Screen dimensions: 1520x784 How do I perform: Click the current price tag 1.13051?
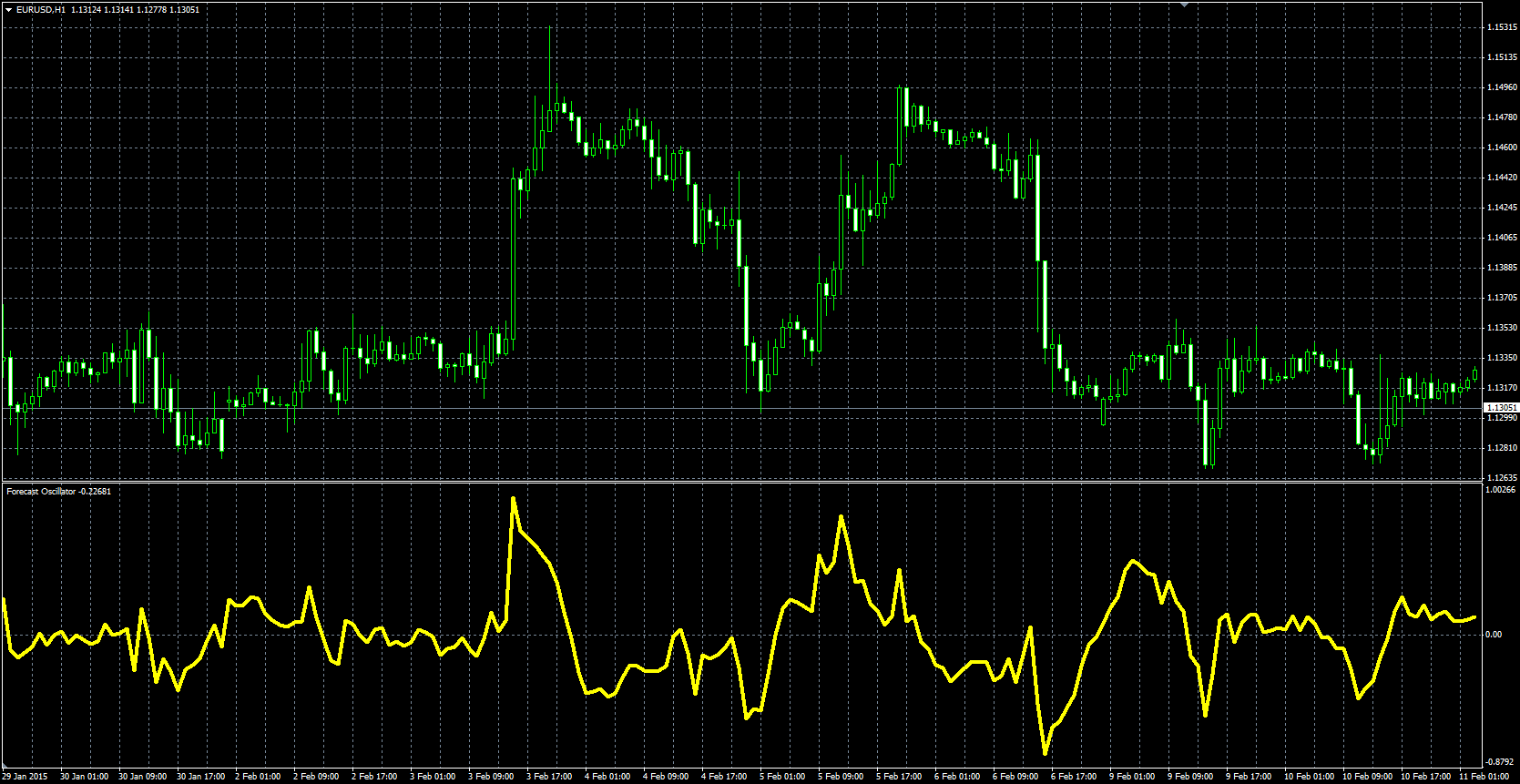(x=1502, y=408)
